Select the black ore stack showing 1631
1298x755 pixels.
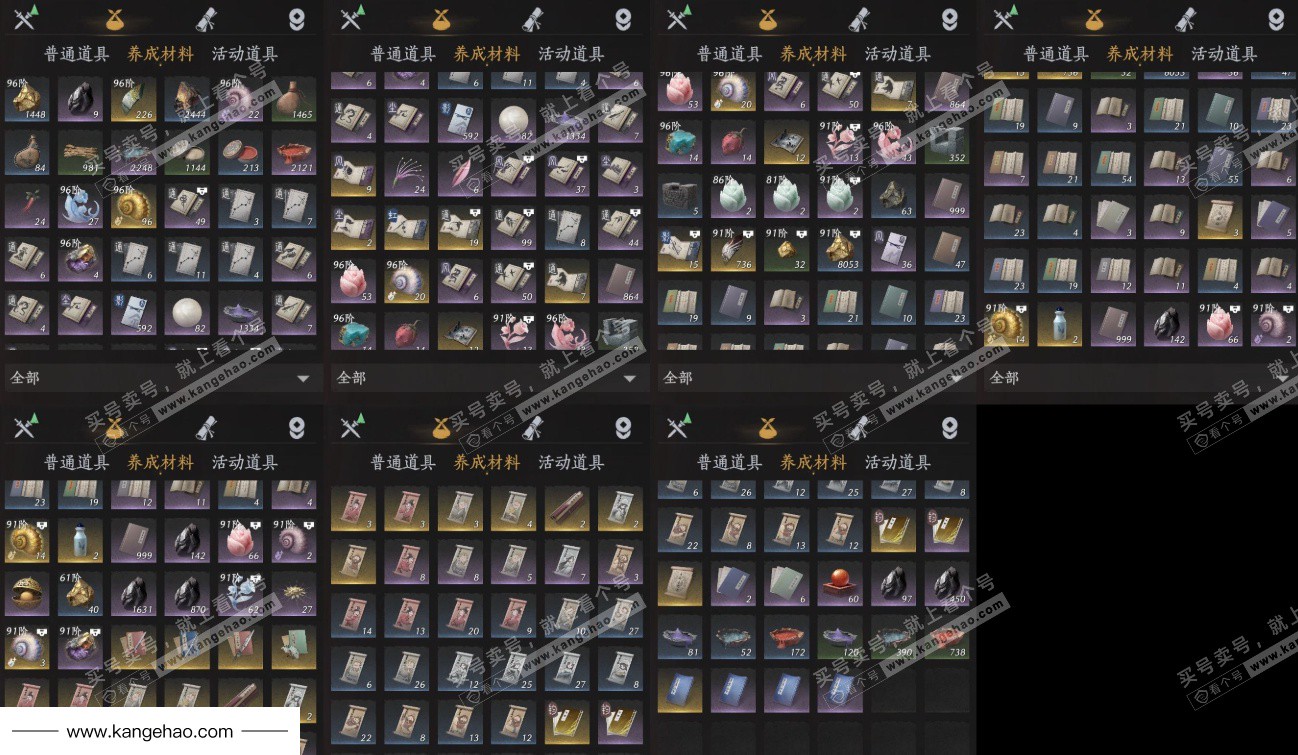pyautogui.click(x=134, y=592)
